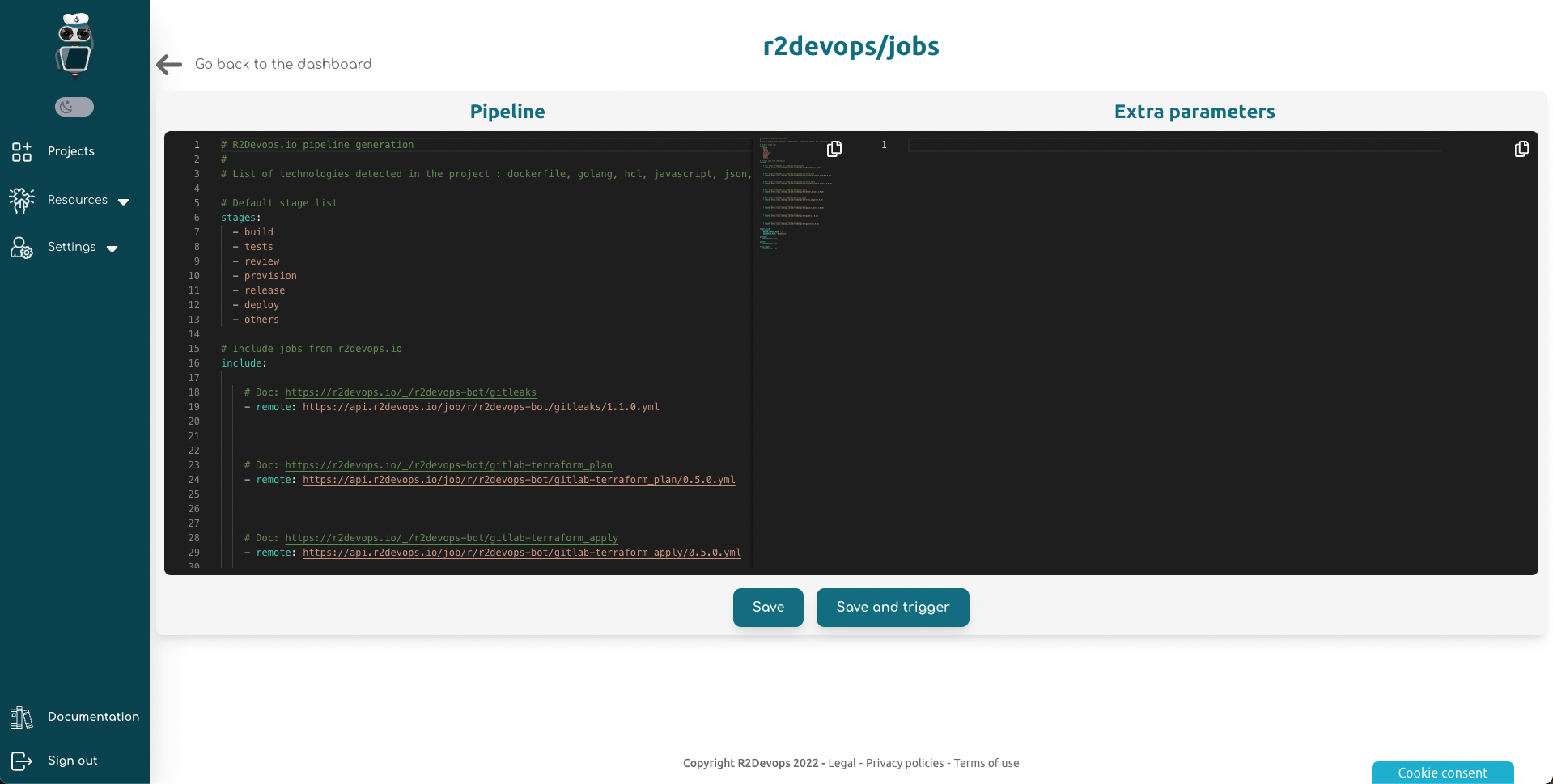Copy the Pipeline YAML with the copy icon
1553x784 pixels.
click(x=834, y=149)
